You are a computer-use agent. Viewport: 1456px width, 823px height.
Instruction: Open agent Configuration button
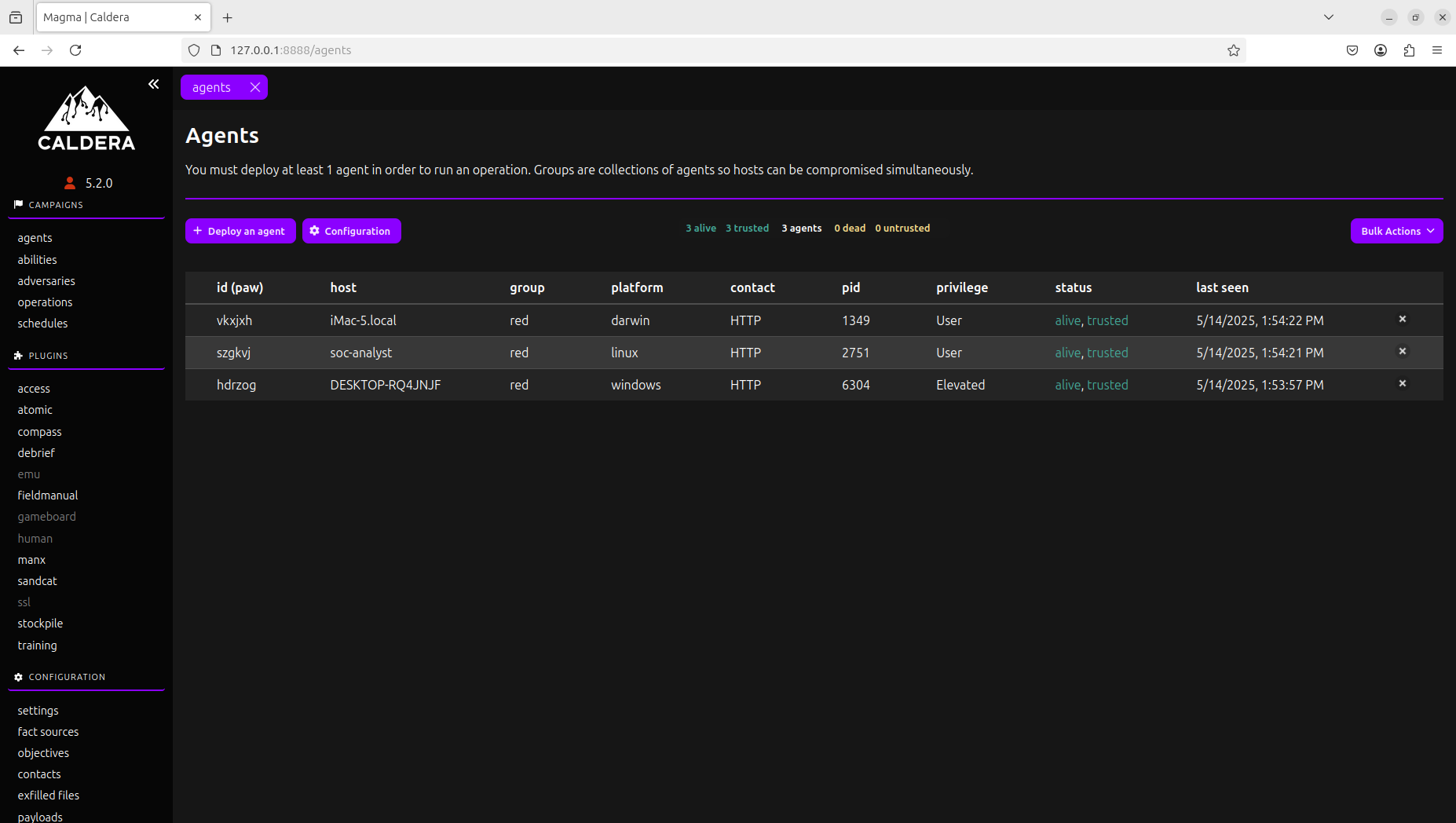point(351,231)
